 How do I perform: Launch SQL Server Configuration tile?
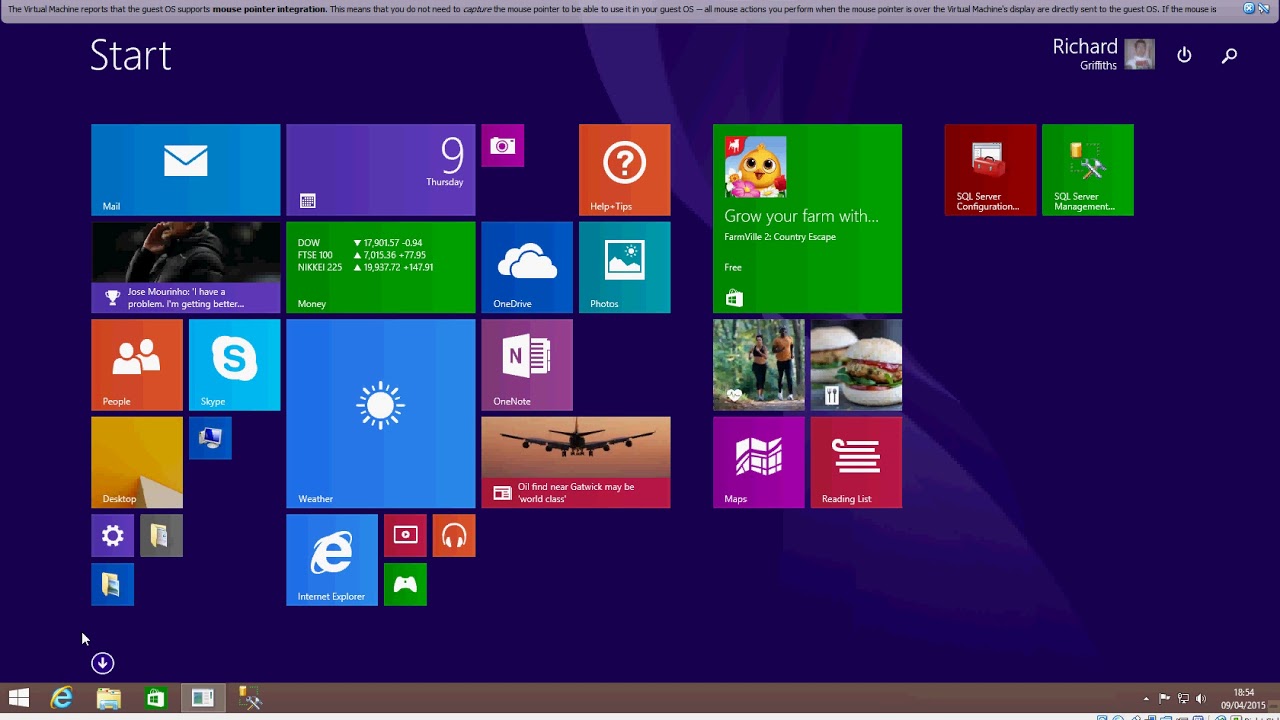pos(990,170)
